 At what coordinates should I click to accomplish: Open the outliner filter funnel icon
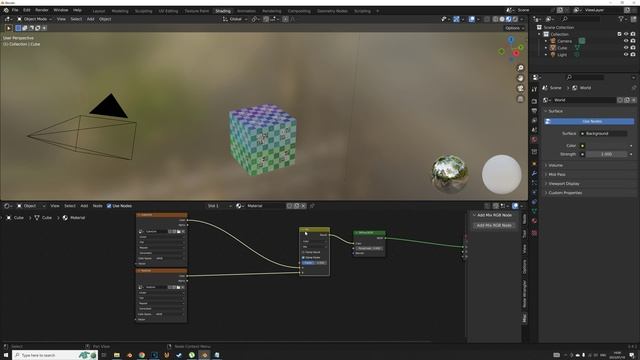point(621,19)
